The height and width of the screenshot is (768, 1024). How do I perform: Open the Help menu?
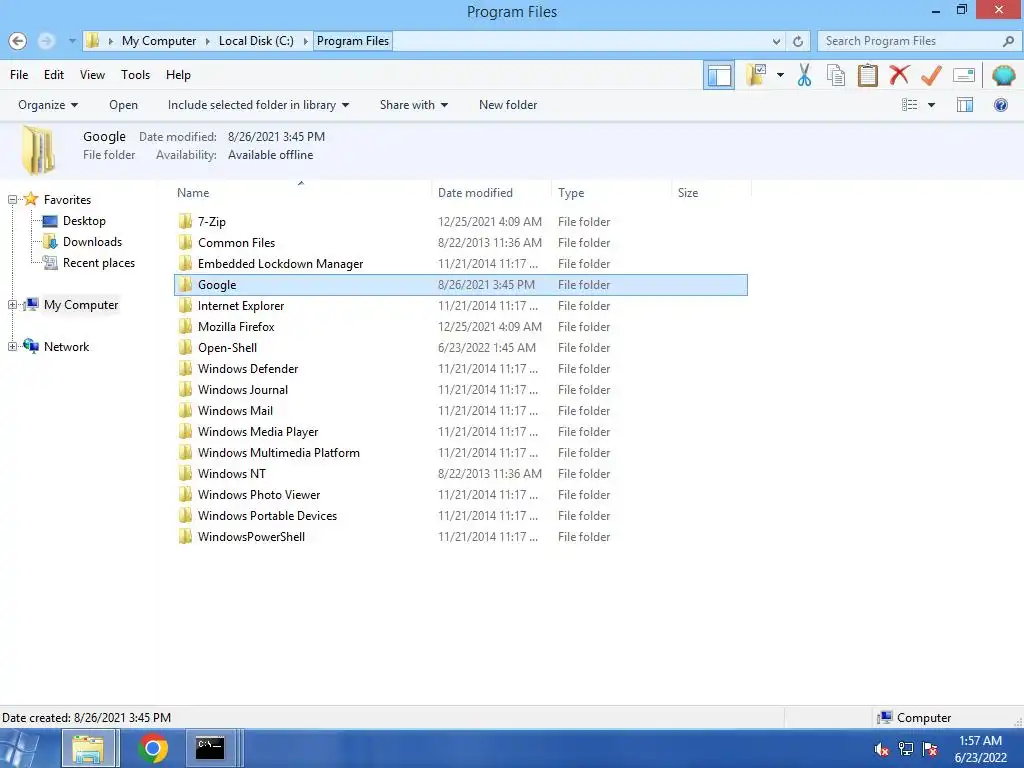[x=178, y=75]
